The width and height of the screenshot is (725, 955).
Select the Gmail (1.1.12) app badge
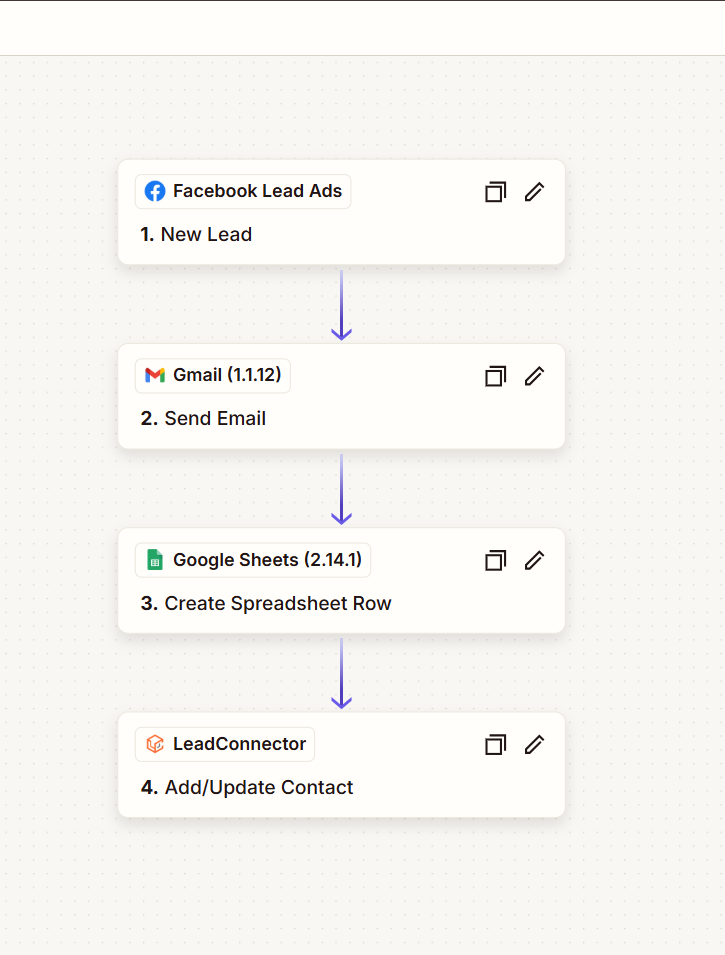213,375
